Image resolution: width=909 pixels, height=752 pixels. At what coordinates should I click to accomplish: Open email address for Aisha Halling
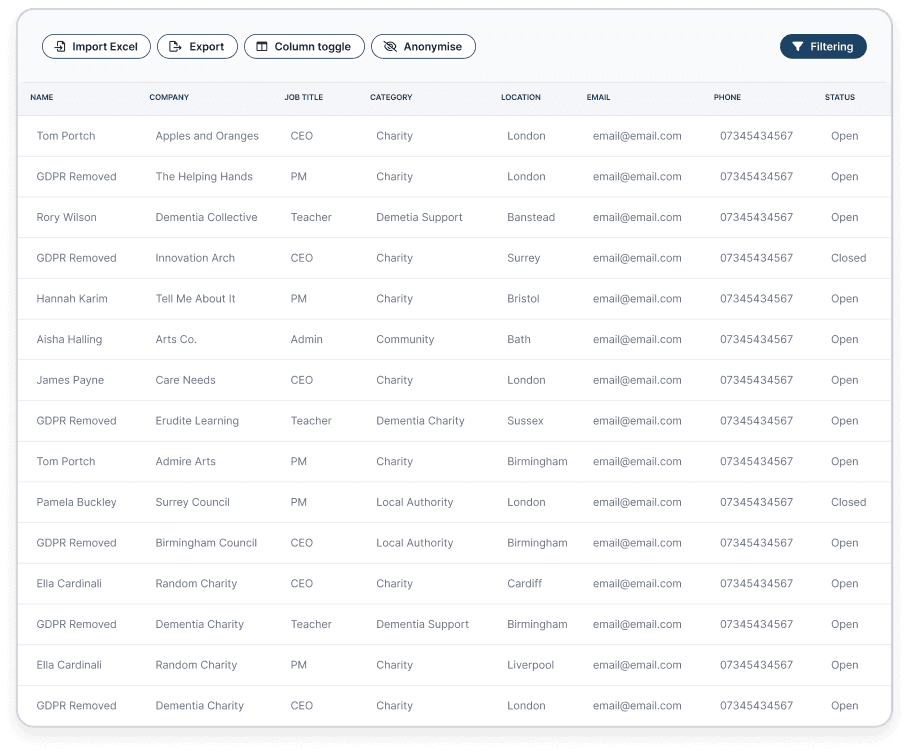(637, 339)
